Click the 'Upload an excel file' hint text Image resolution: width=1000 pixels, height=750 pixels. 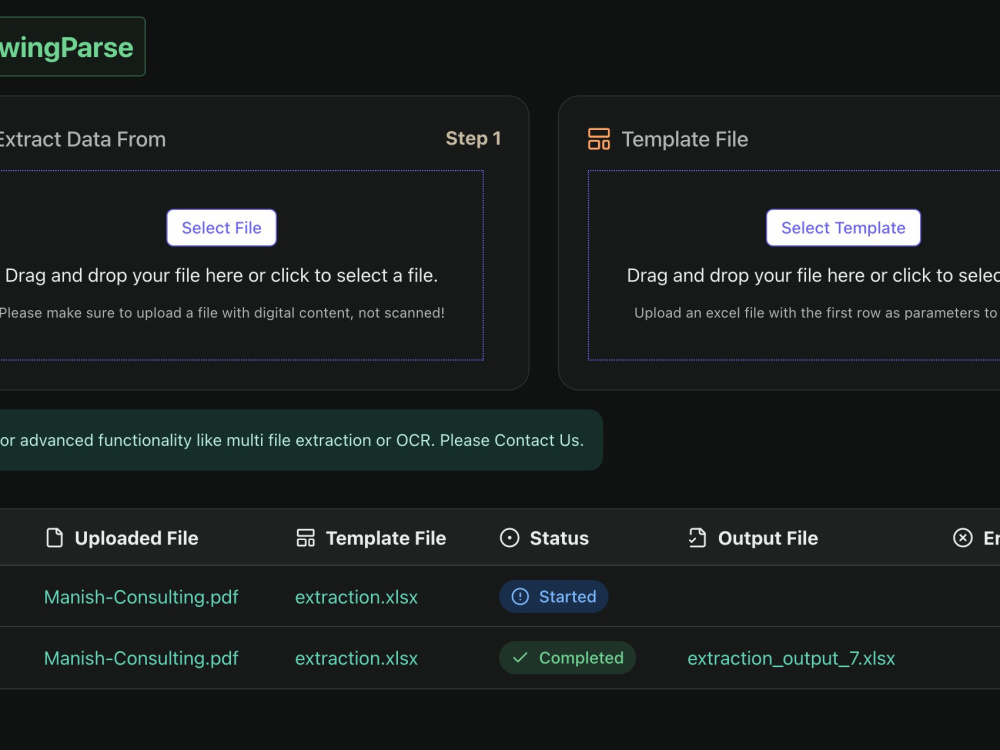(x=817, y=313)
